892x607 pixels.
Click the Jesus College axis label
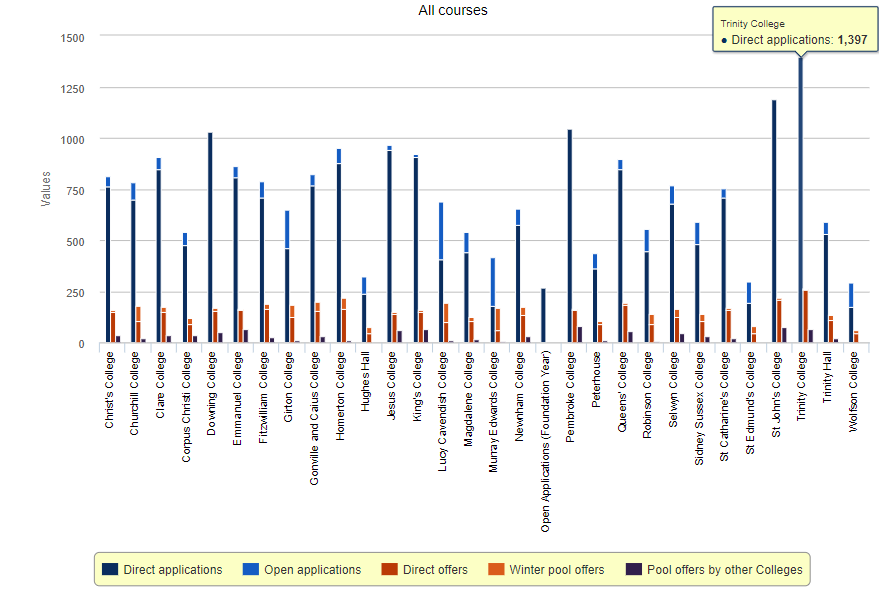point(391,385)
